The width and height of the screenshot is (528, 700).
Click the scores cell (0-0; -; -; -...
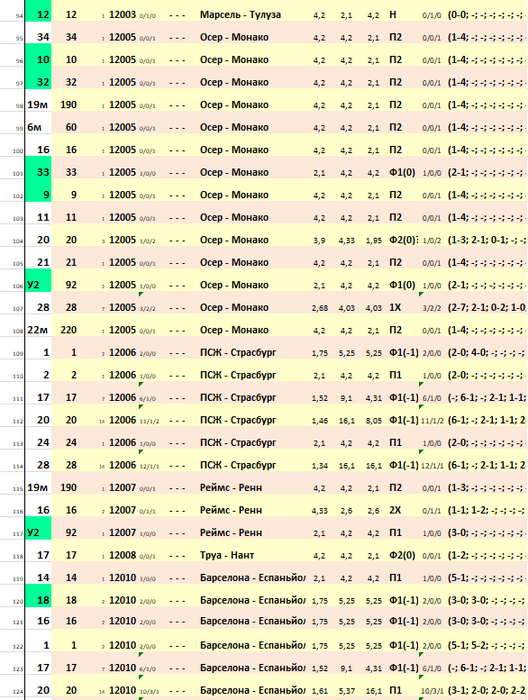487,15
